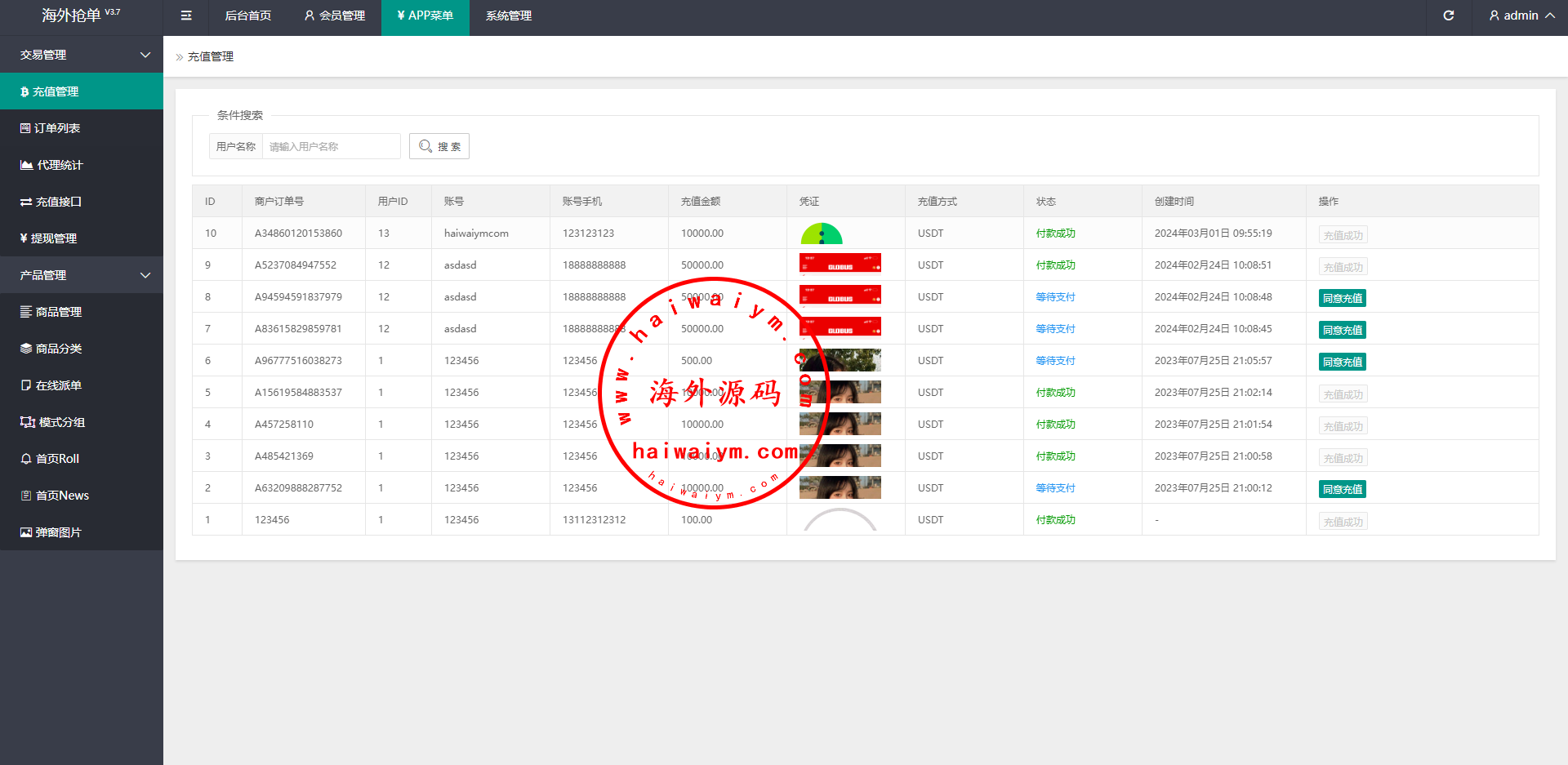The width and height of the screenshot is (1568, 765).
Task: Focus the 用户名称 search input field
Action: [x=331, y=146]
